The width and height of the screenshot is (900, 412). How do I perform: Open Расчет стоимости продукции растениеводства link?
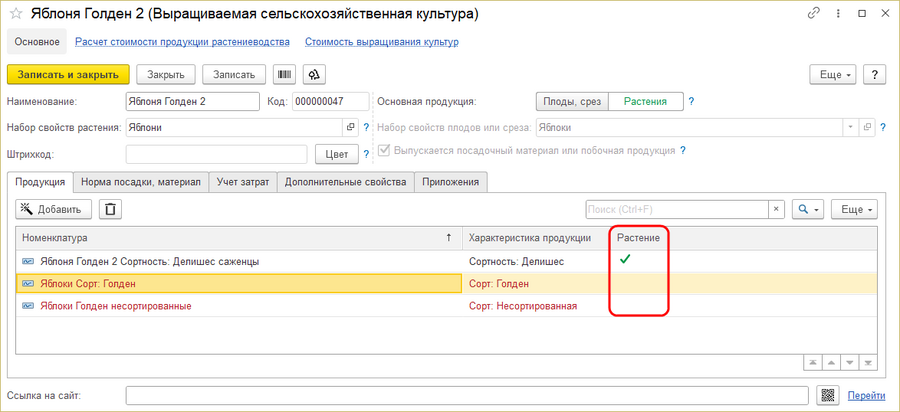coord(183,42)
